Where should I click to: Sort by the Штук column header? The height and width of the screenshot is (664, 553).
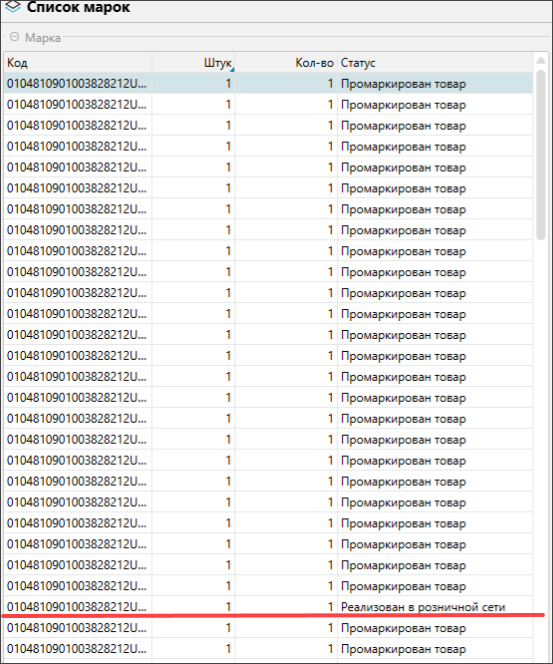[x=193, y=63]
